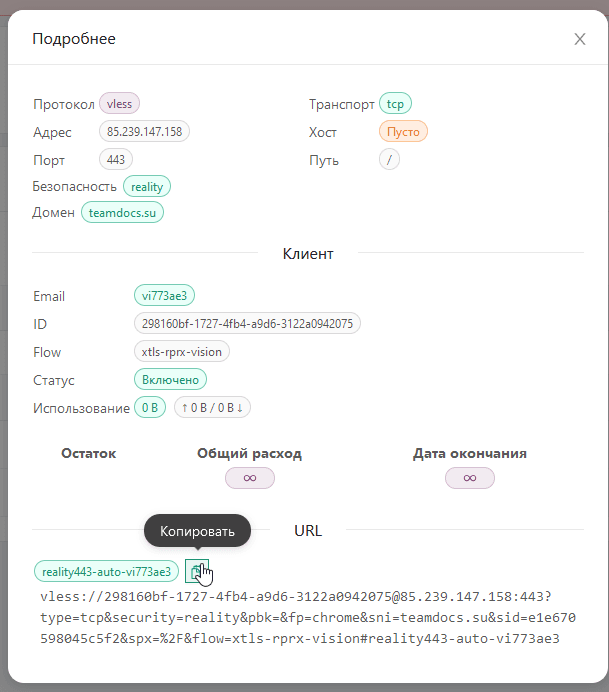The width and height of the screenshot is (609, 692).
Task: Click the port 443 tag
Action: click(116, 159)
